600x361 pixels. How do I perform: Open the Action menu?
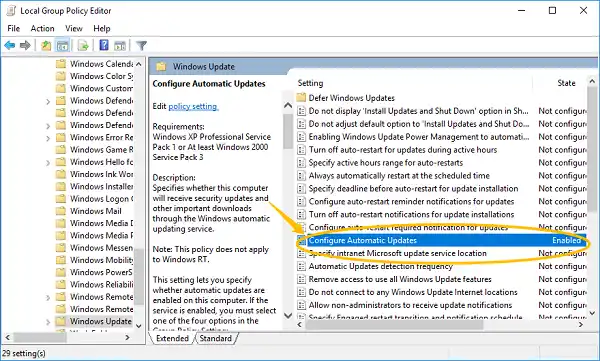point(42,28)
